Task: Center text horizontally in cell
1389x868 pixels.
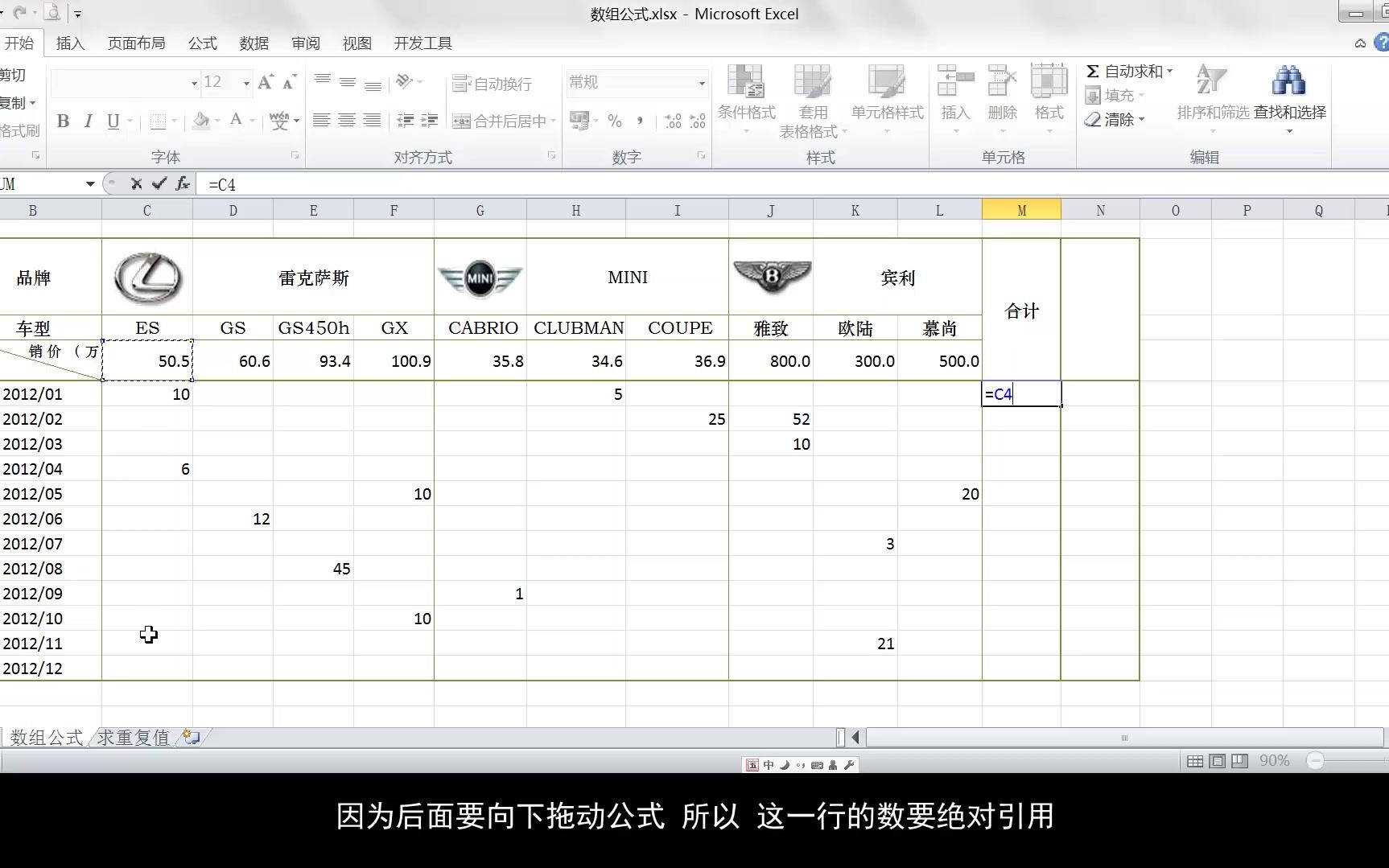Action: [347, 121]
